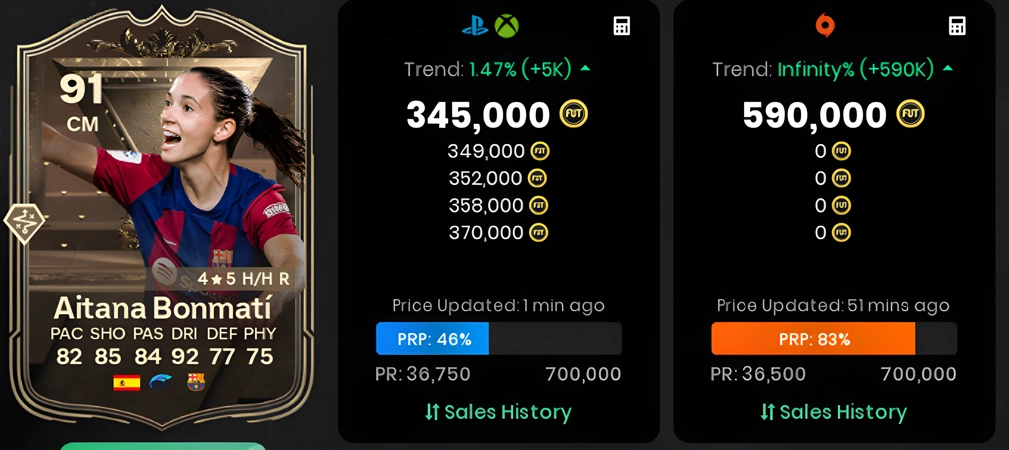Open the PC Sales History link
This screenshot has height=450, width=1009.
833,412
